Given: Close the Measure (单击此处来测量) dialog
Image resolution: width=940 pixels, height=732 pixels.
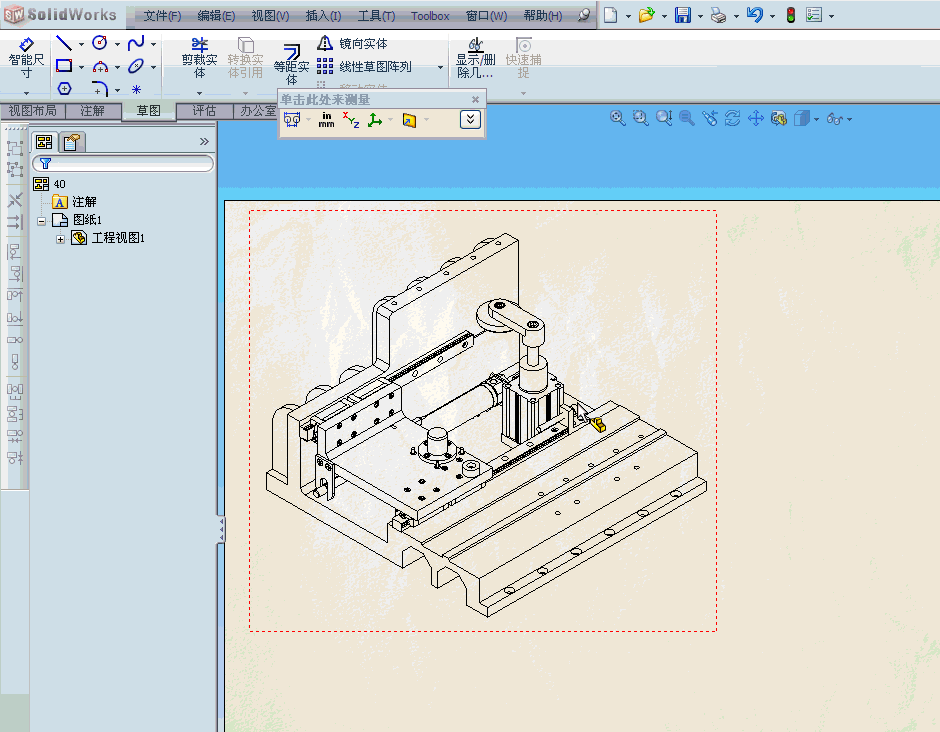Looking at the screenshot, I should (x=475, y=100).
